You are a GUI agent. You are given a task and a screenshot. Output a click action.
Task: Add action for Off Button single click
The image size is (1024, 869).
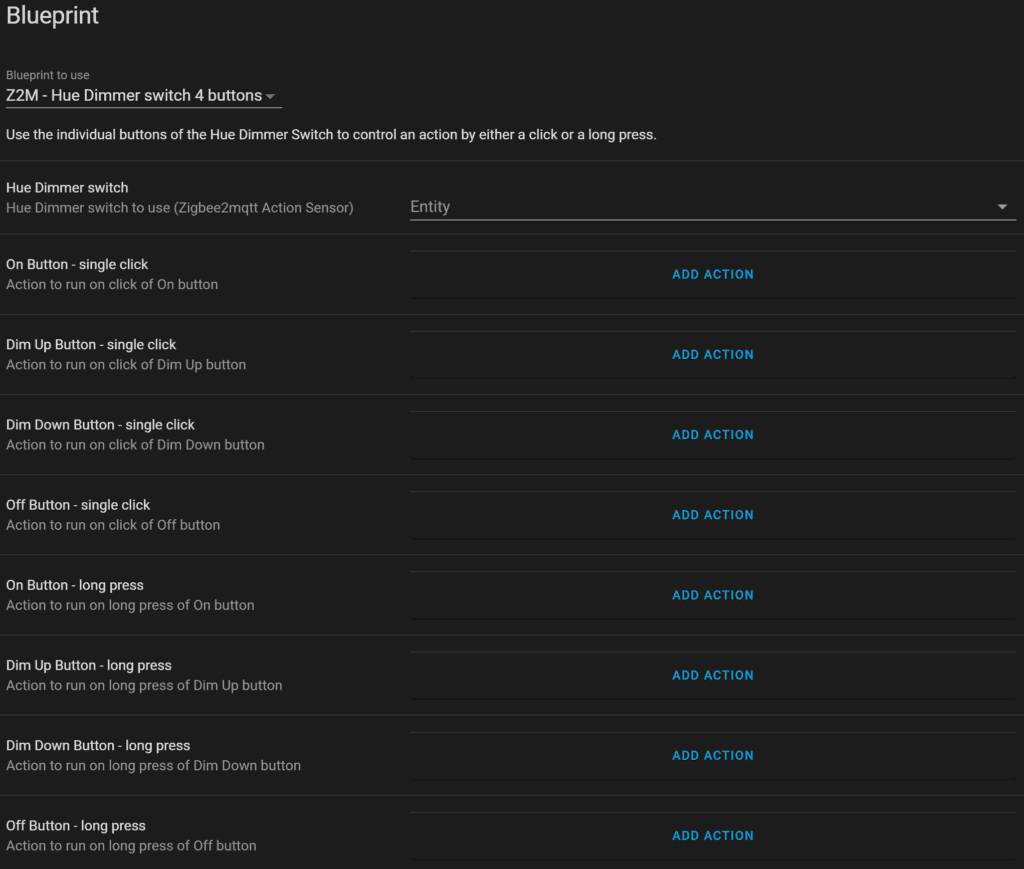[712, 515]
